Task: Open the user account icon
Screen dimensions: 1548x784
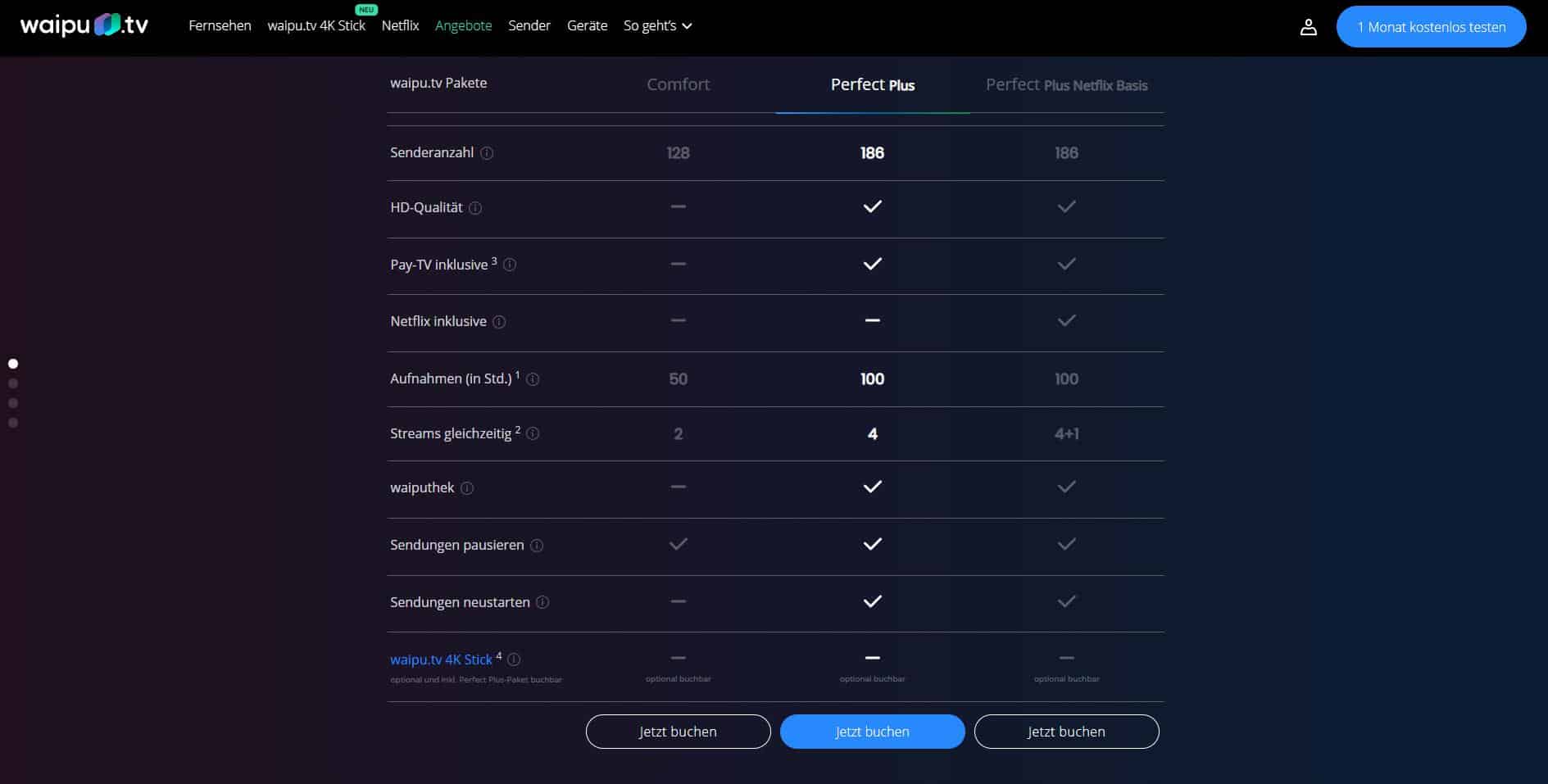Action: click(1309, 27)
